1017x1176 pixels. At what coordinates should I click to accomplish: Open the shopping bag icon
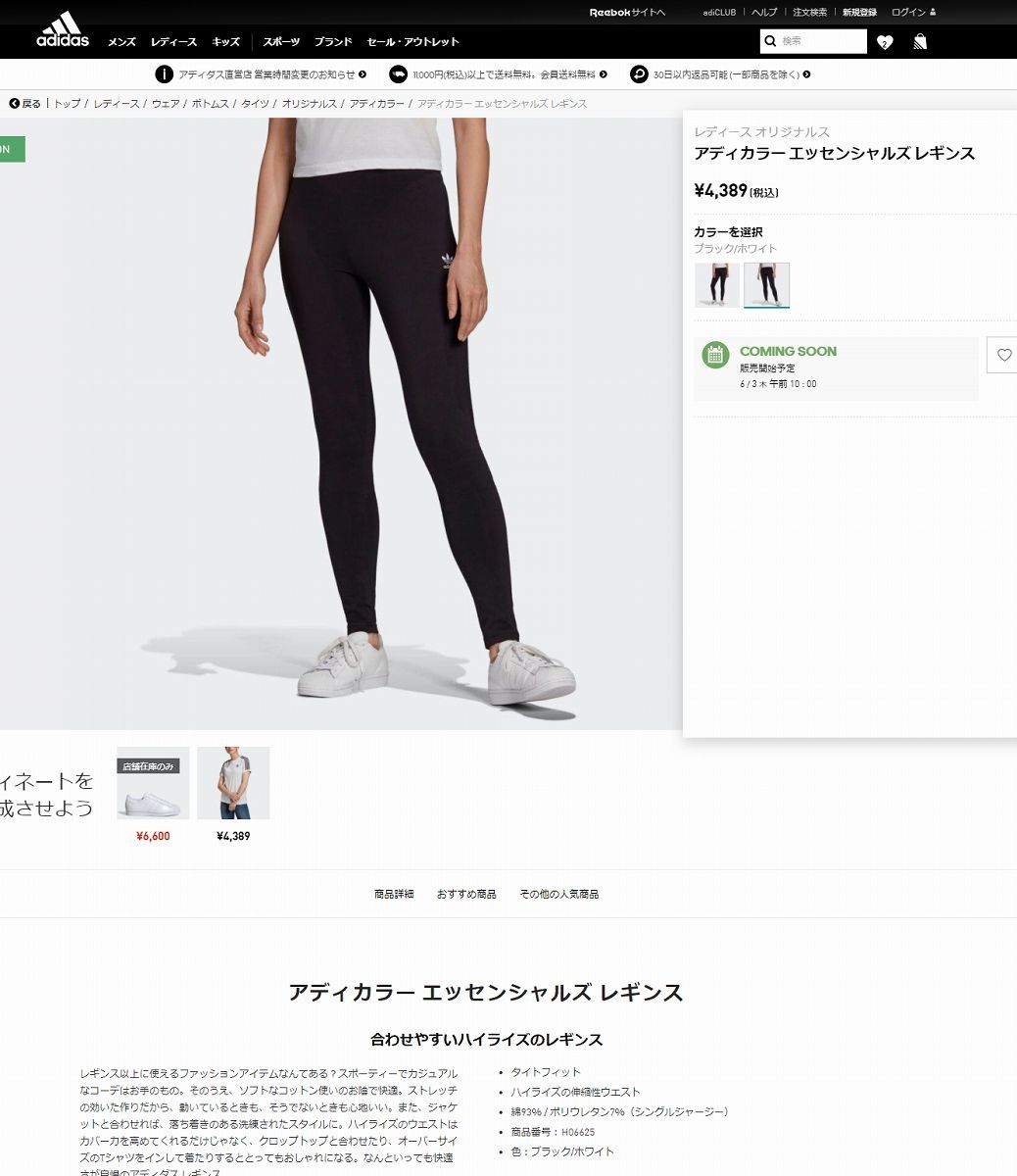point(920,41)
